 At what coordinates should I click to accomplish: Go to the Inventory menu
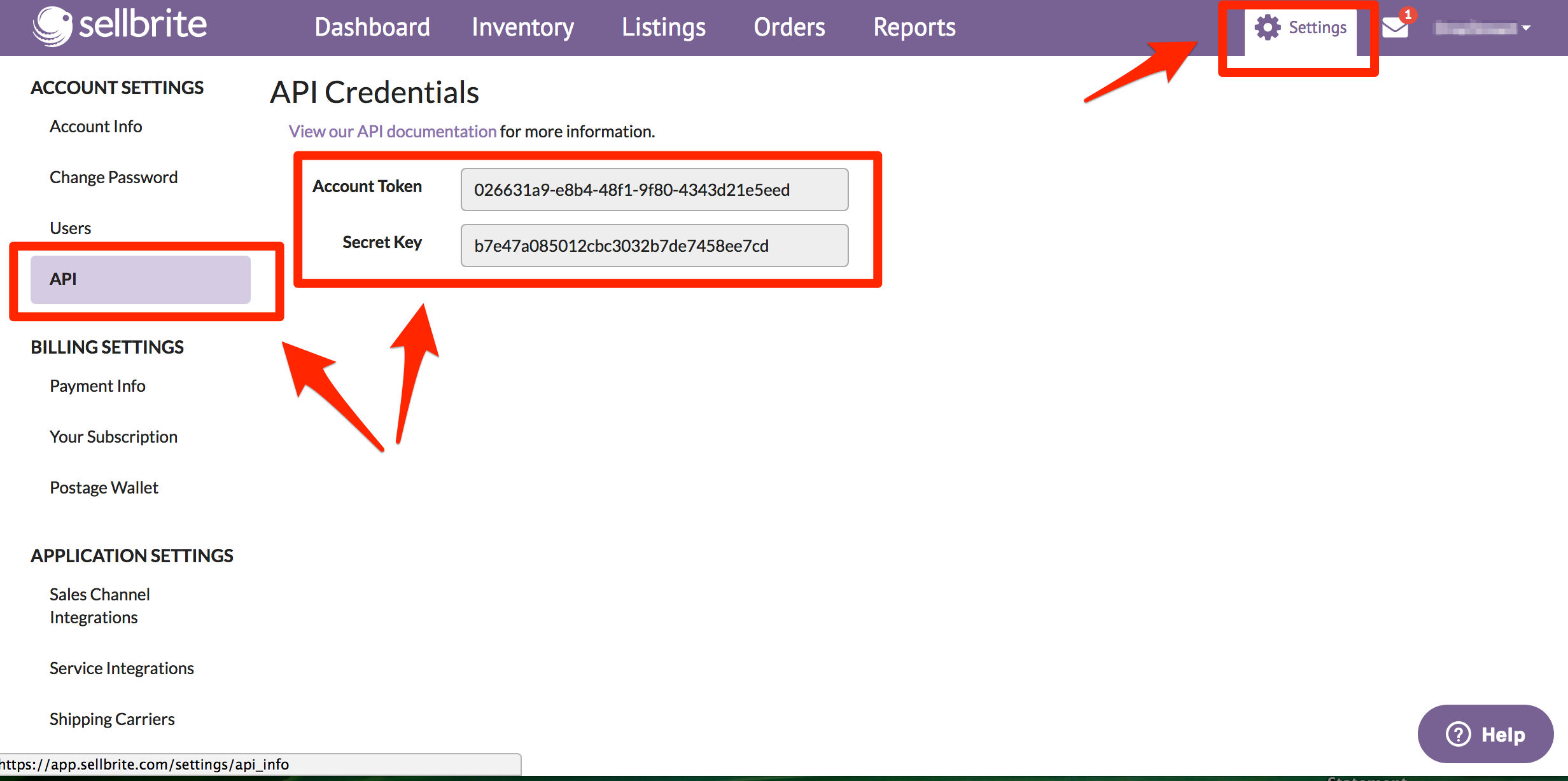(x=522, y=27)
